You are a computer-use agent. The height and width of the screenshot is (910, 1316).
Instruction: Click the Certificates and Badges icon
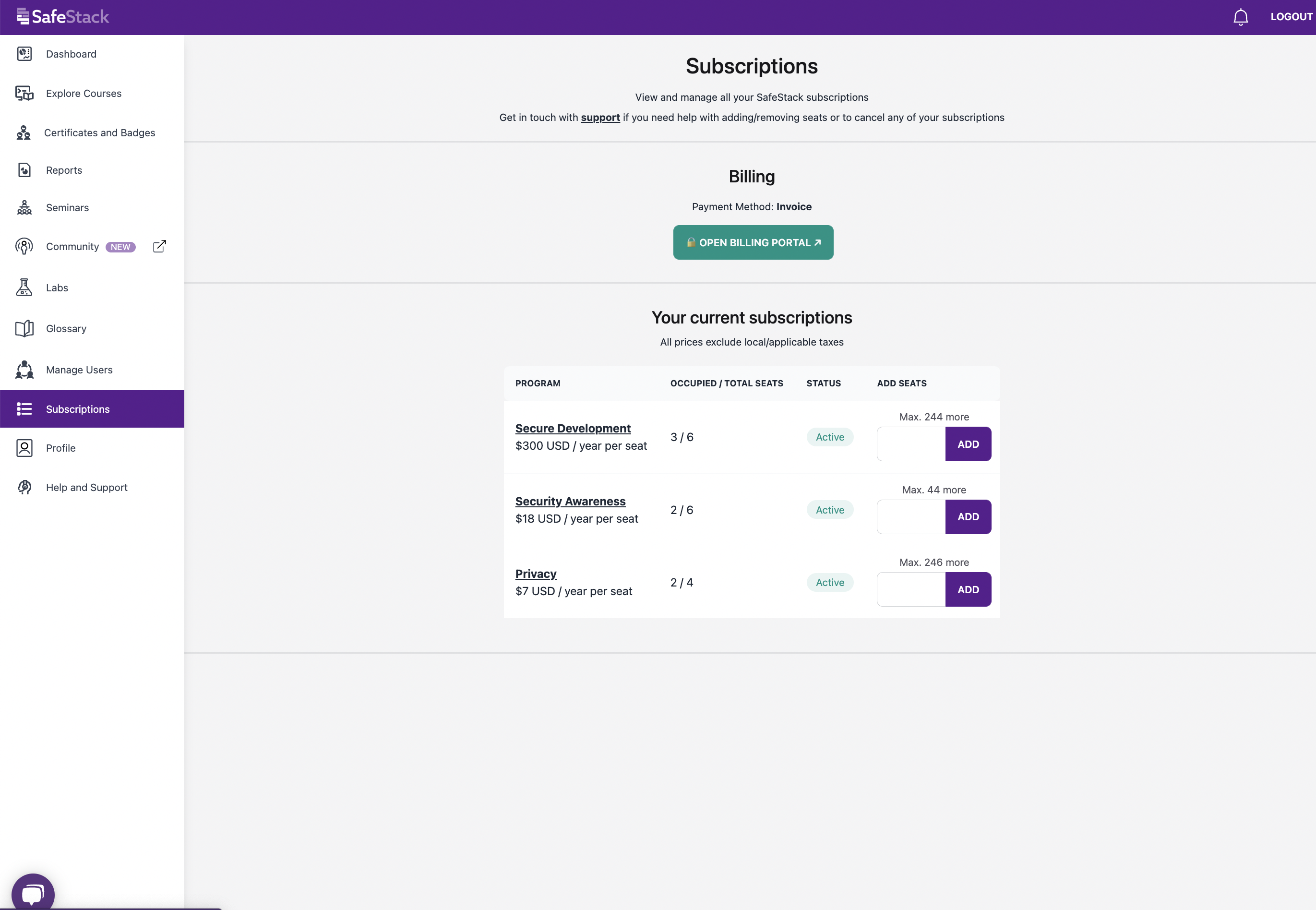[x=24, y=132]
